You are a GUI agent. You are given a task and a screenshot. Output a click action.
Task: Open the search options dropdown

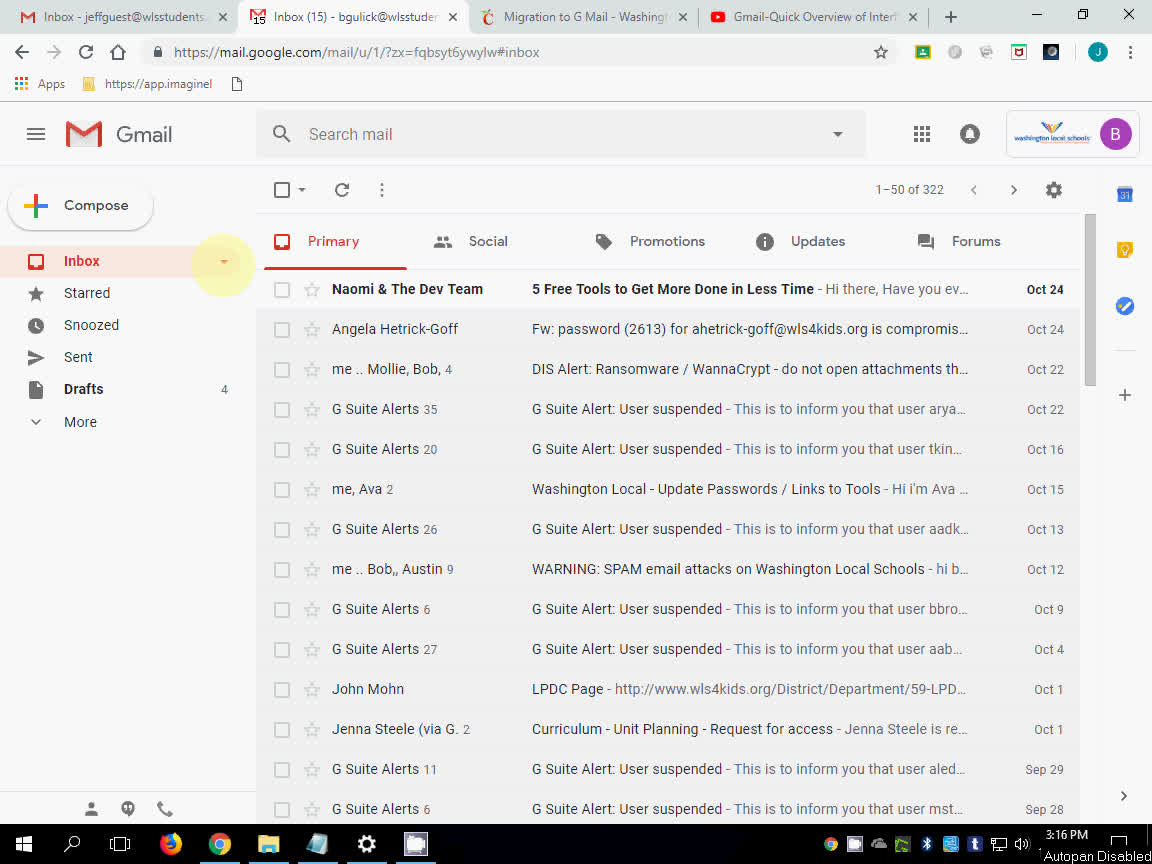pyautogui.click(x=837, y=133)
